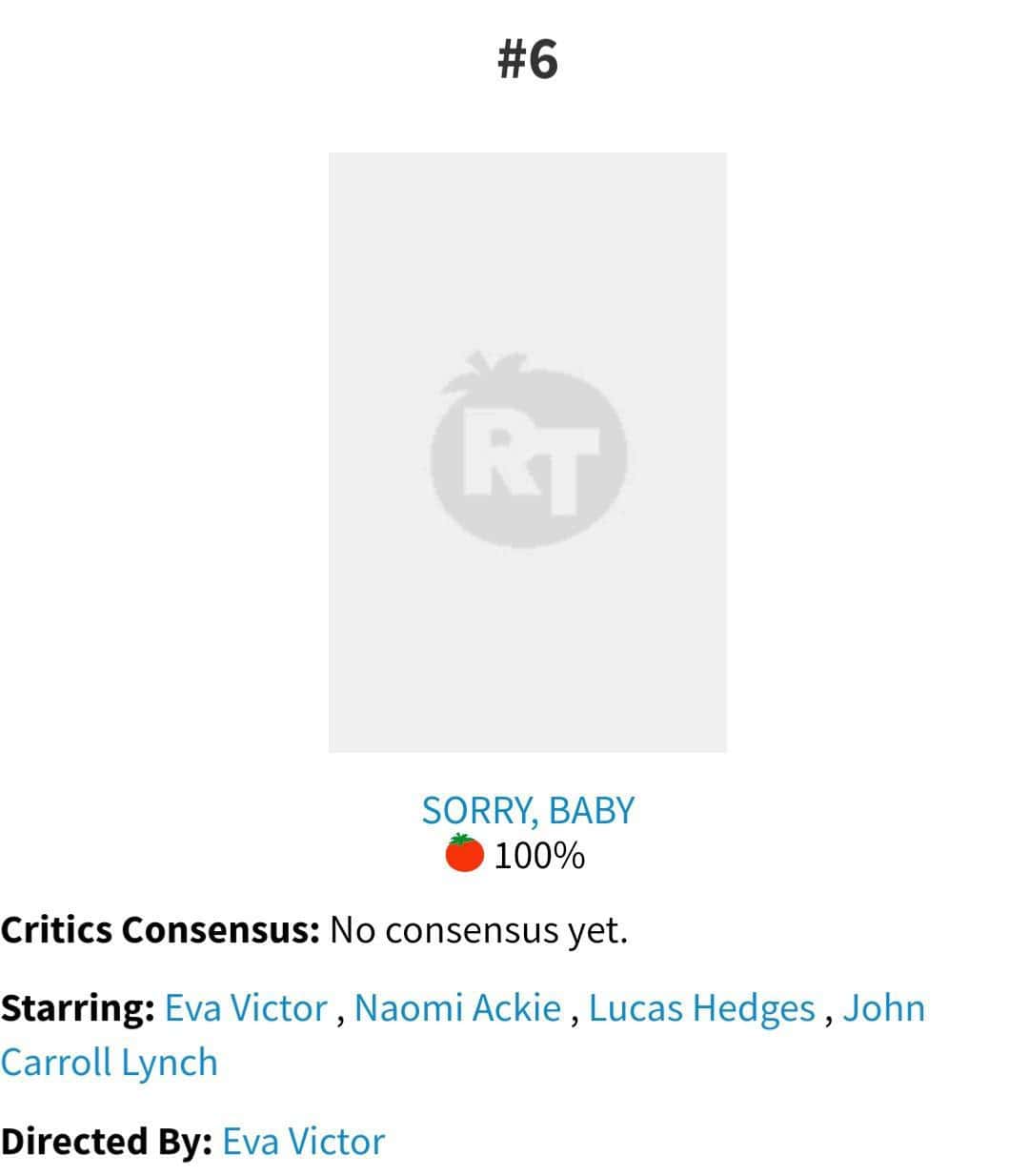Click the #6 ranking heading
The height and width of the screenshot is (1176, 1029).
point(527,59)
